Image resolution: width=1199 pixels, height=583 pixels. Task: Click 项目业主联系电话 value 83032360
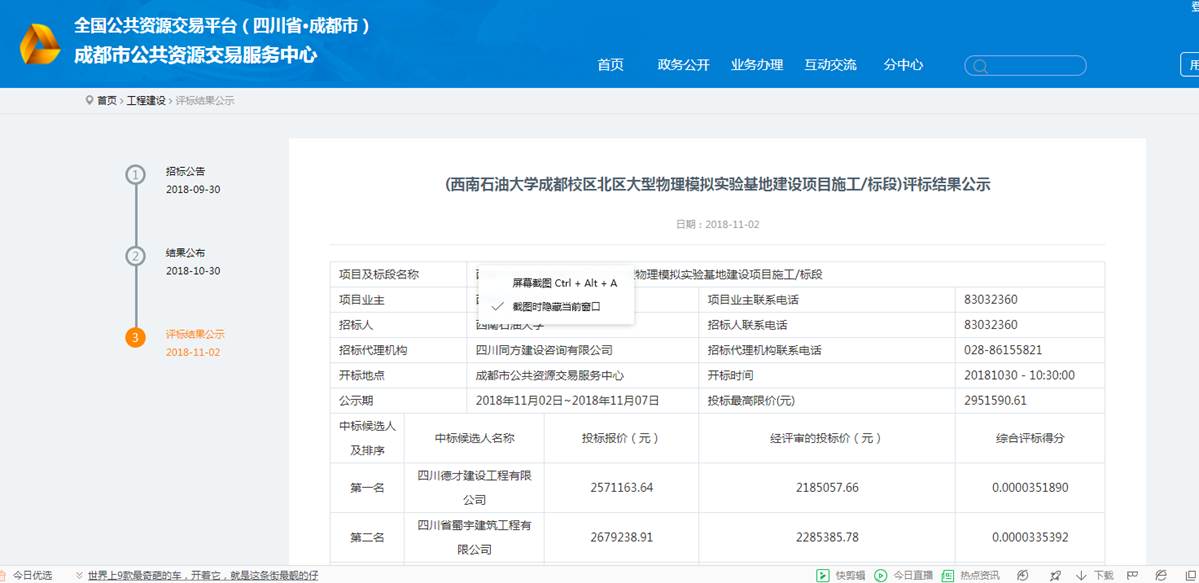[x=991, y=300]
